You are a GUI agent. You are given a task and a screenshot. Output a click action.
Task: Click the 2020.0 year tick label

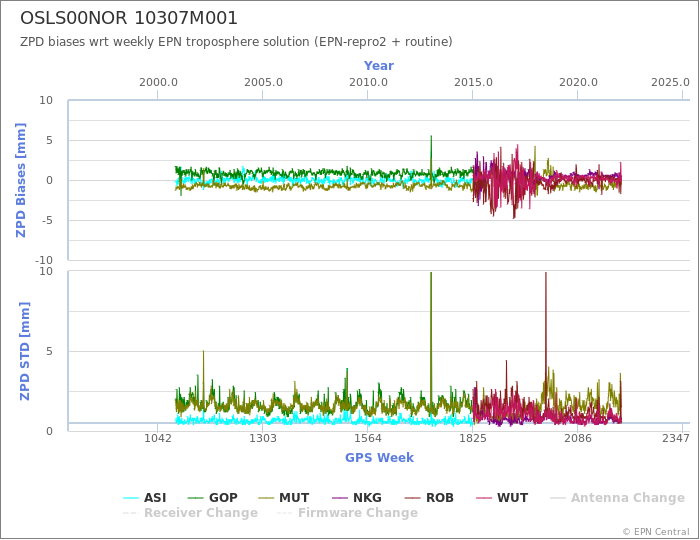point(578,83)
